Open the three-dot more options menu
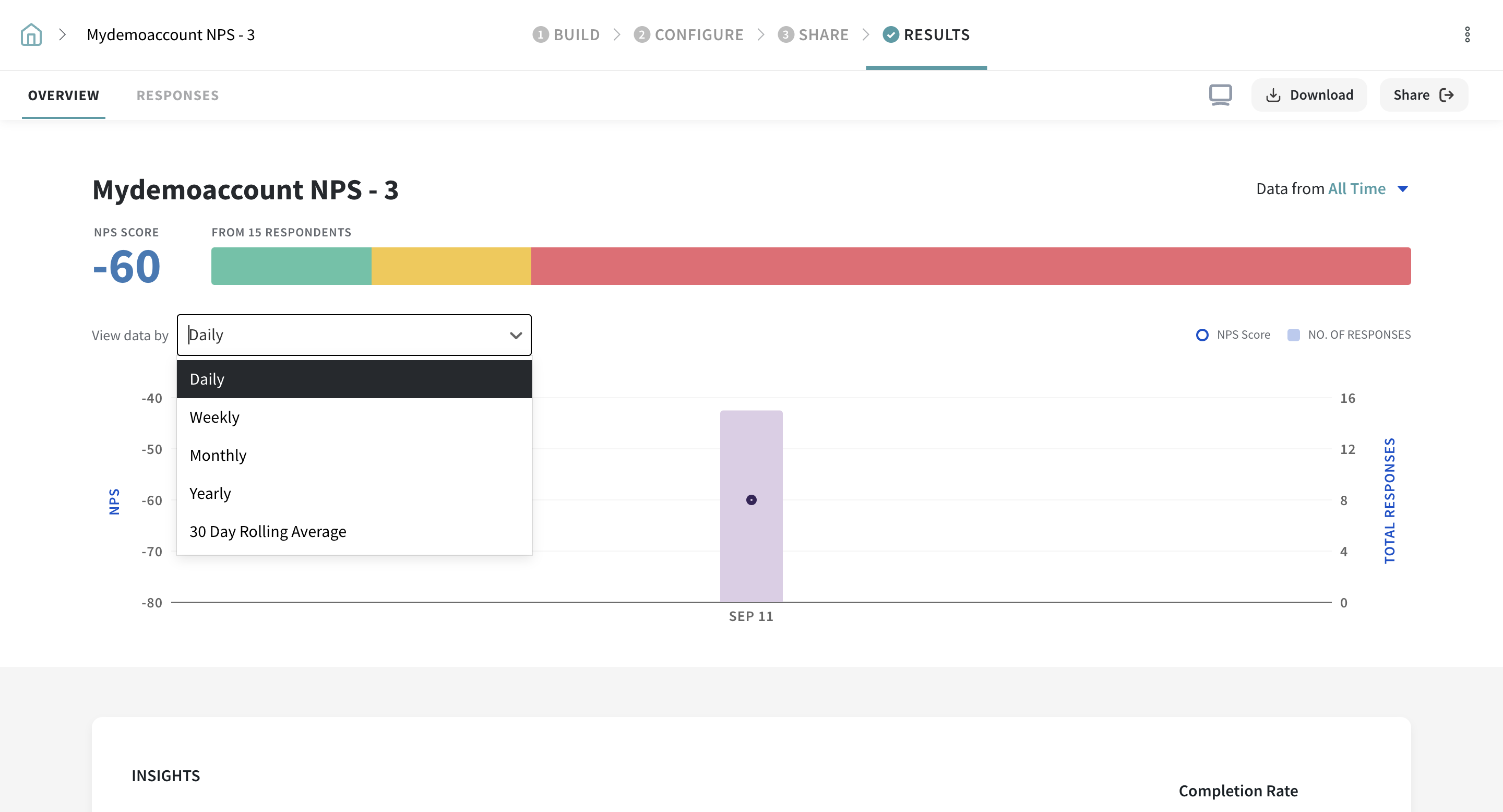Screen dimensions: 1503x812 click(1467, 34)
